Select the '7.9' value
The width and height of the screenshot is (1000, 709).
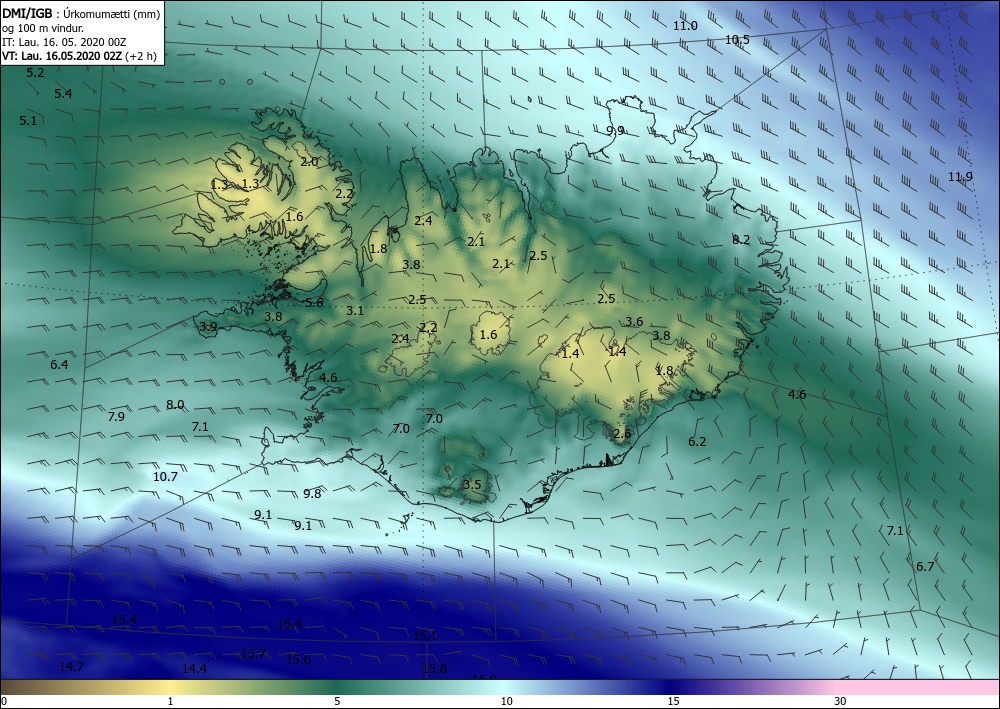(x=116, y=417)
